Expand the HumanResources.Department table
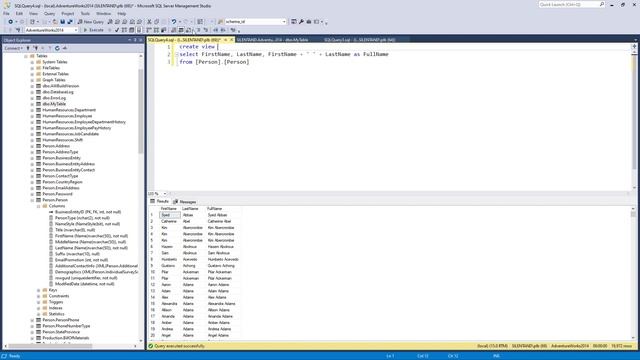The height and width of the screenshot is (360, 640). [32, 110]
